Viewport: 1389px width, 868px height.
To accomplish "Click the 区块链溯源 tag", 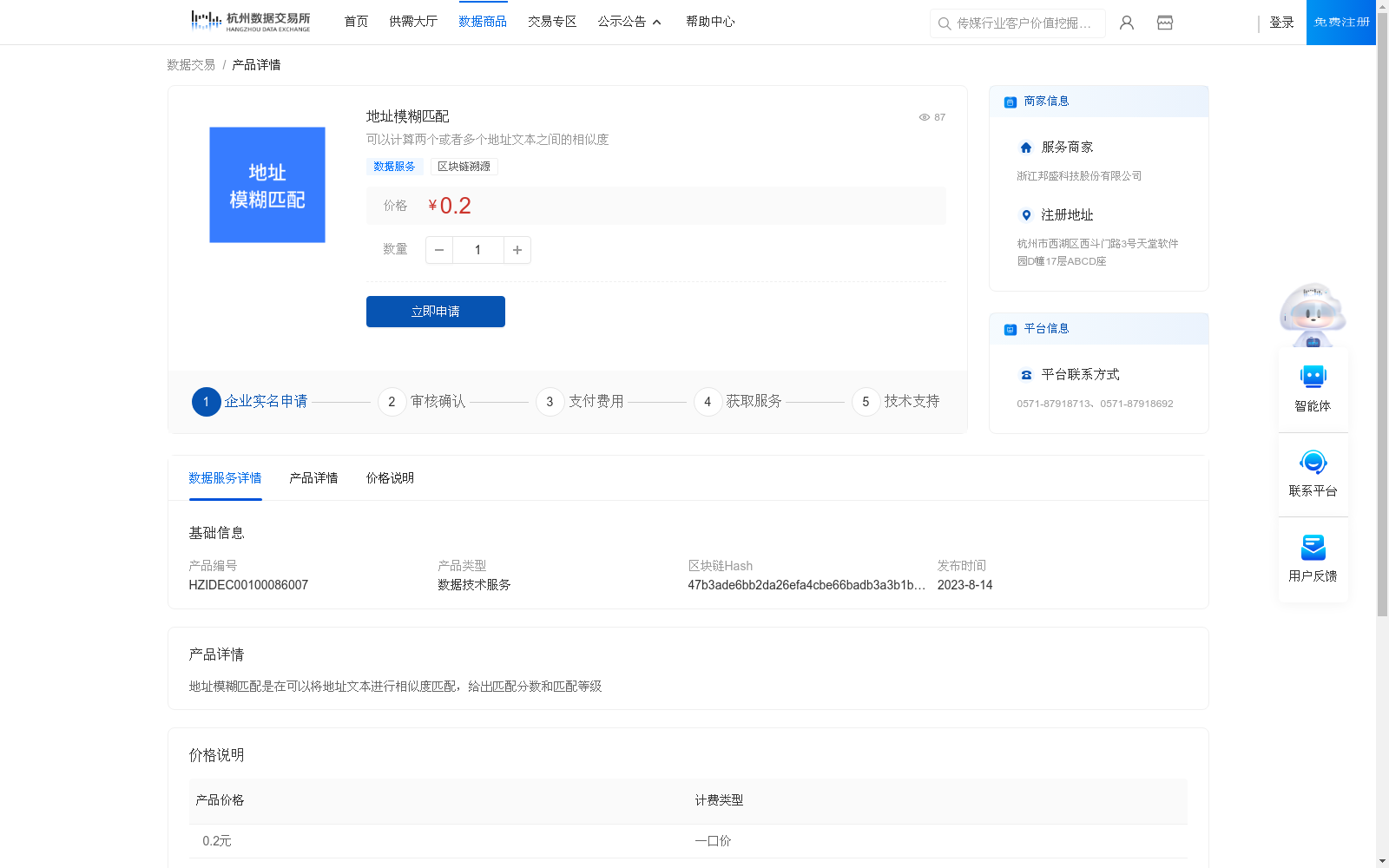I will 464,167.
